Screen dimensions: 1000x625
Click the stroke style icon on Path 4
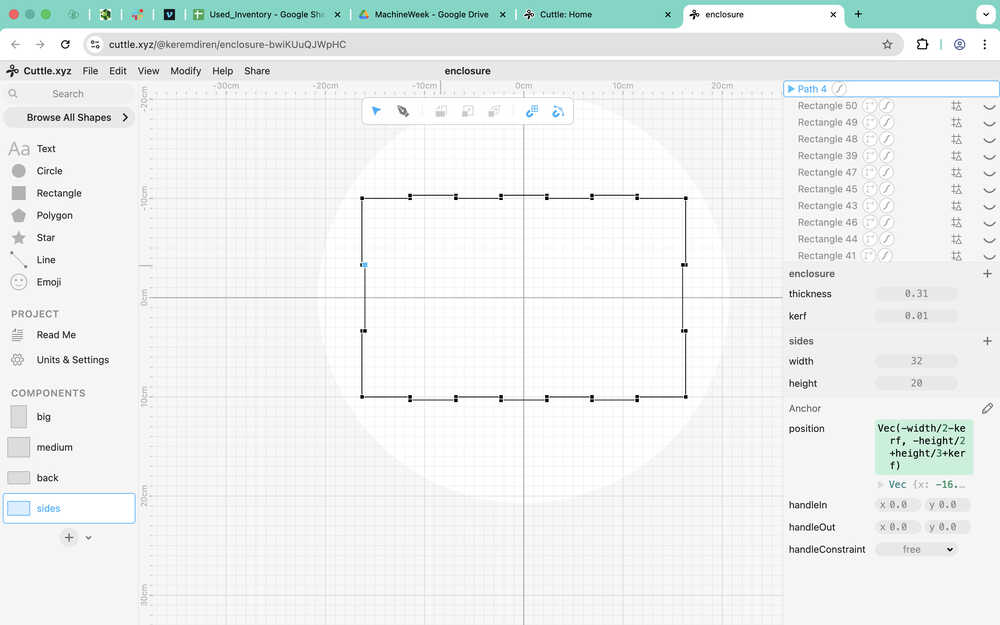(839, 89)
